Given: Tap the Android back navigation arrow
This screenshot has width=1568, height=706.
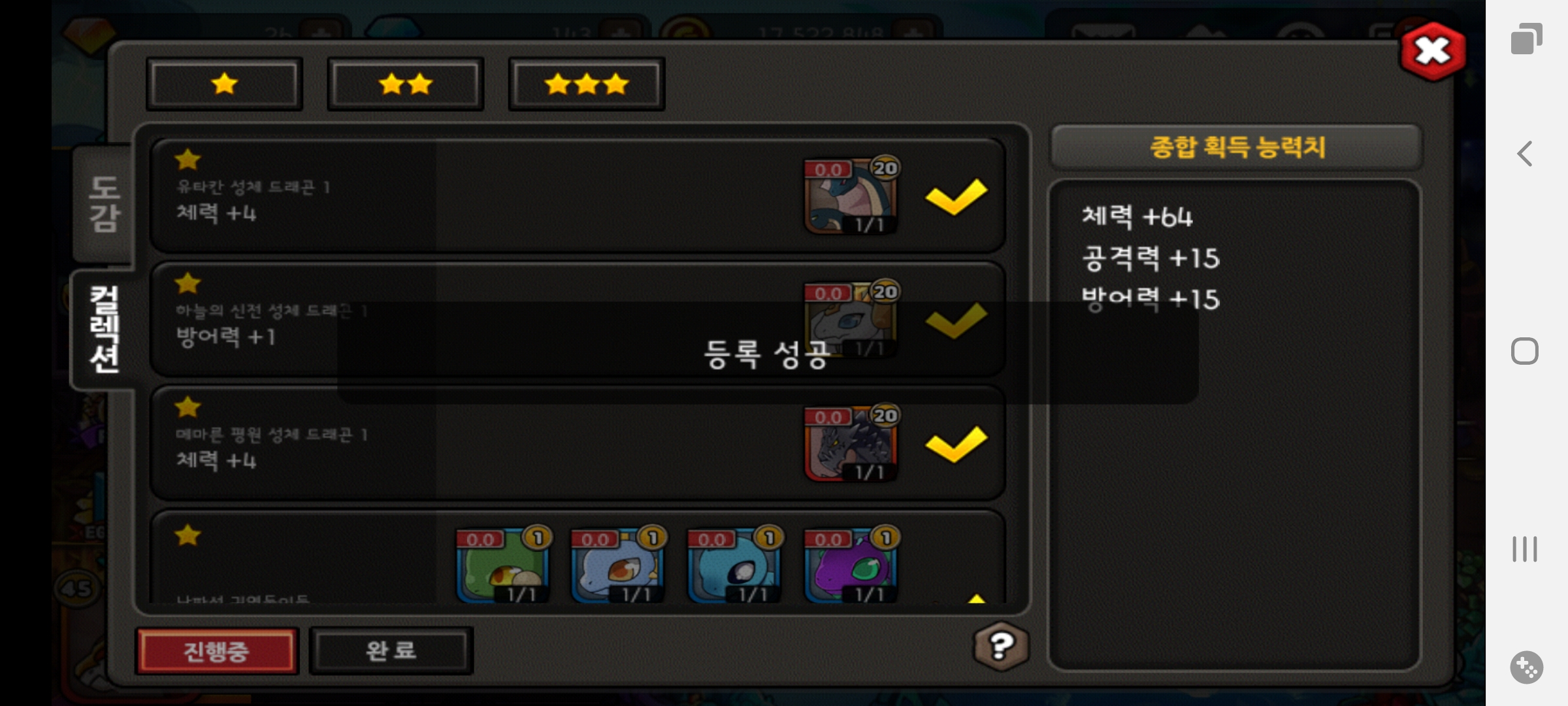Looking at the screenshot, I should coord(1525,154).
